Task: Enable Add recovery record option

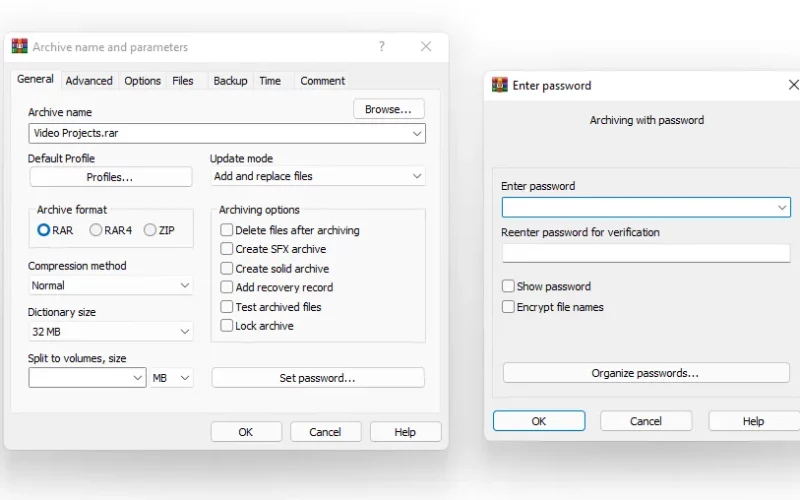Action: (227, 287)
